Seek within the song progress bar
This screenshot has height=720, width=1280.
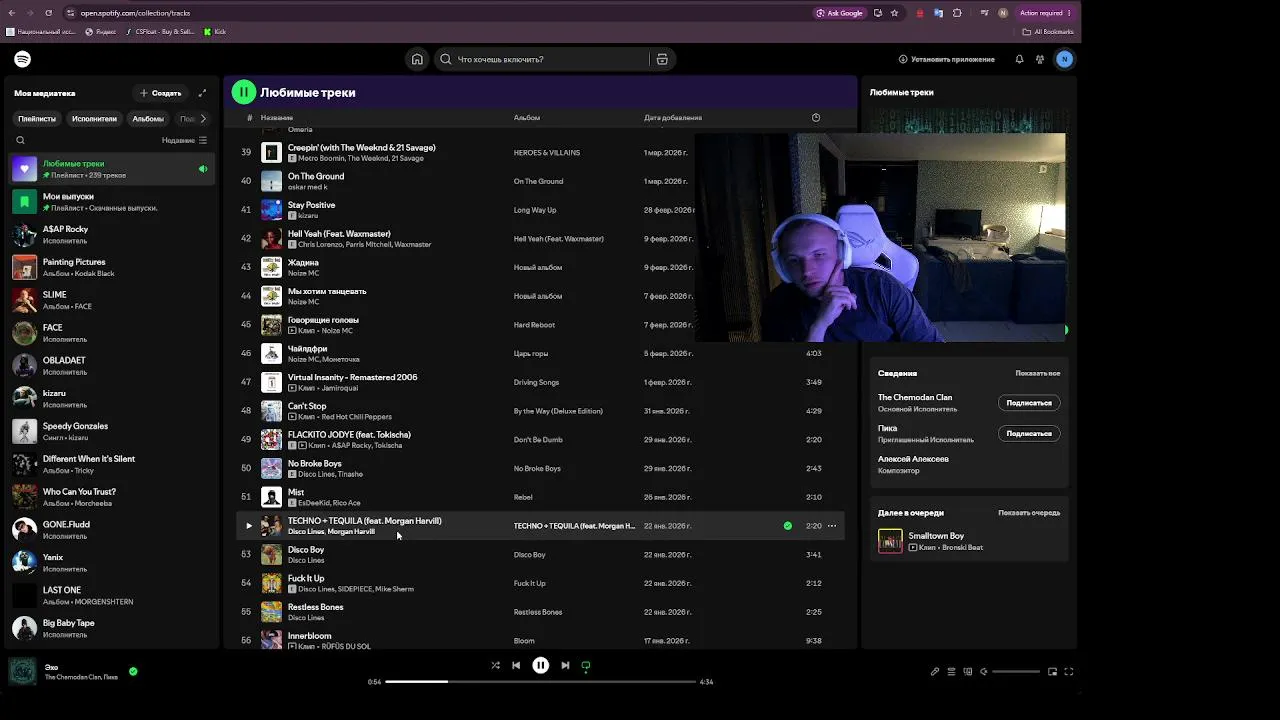click(540, 682)
